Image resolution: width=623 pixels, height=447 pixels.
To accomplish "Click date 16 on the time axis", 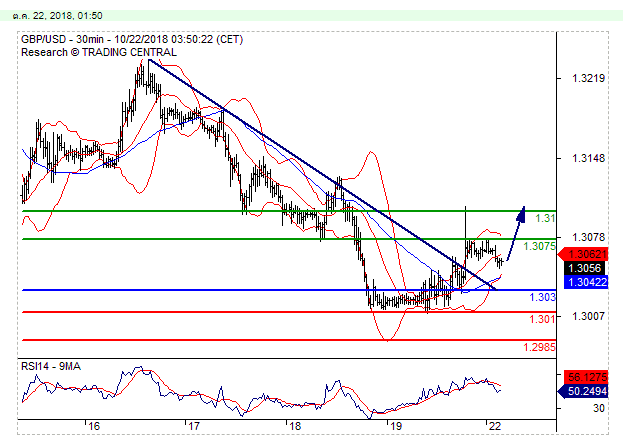I will tap(93, 425).
